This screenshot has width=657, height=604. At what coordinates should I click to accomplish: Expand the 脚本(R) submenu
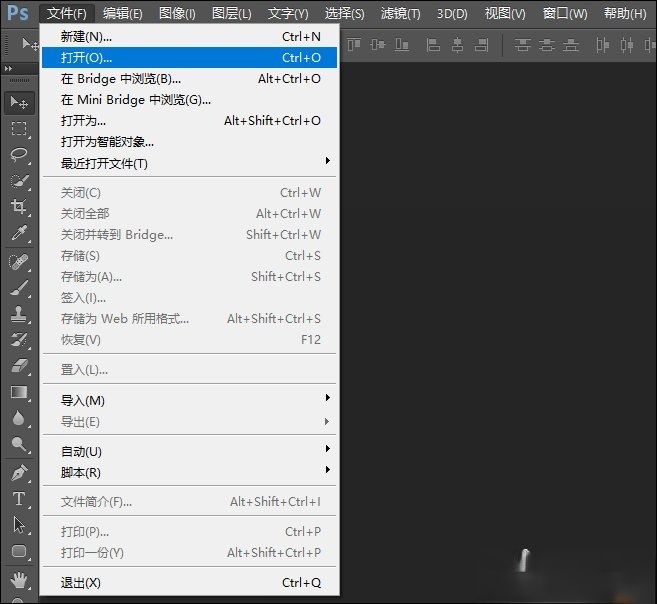[189, 472]
